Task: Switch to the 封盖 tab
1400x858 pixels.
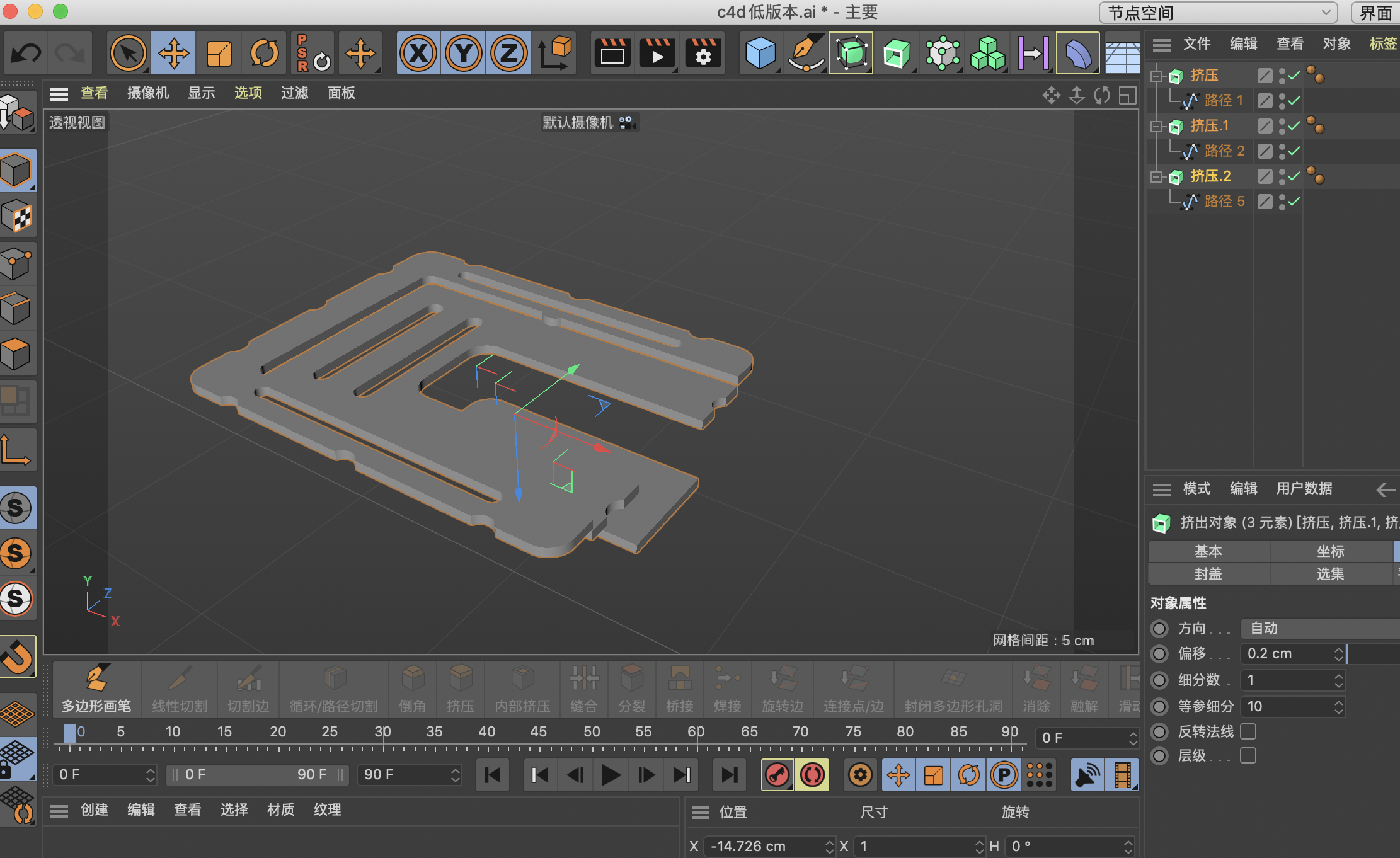Action: (x=1208, y=574)
